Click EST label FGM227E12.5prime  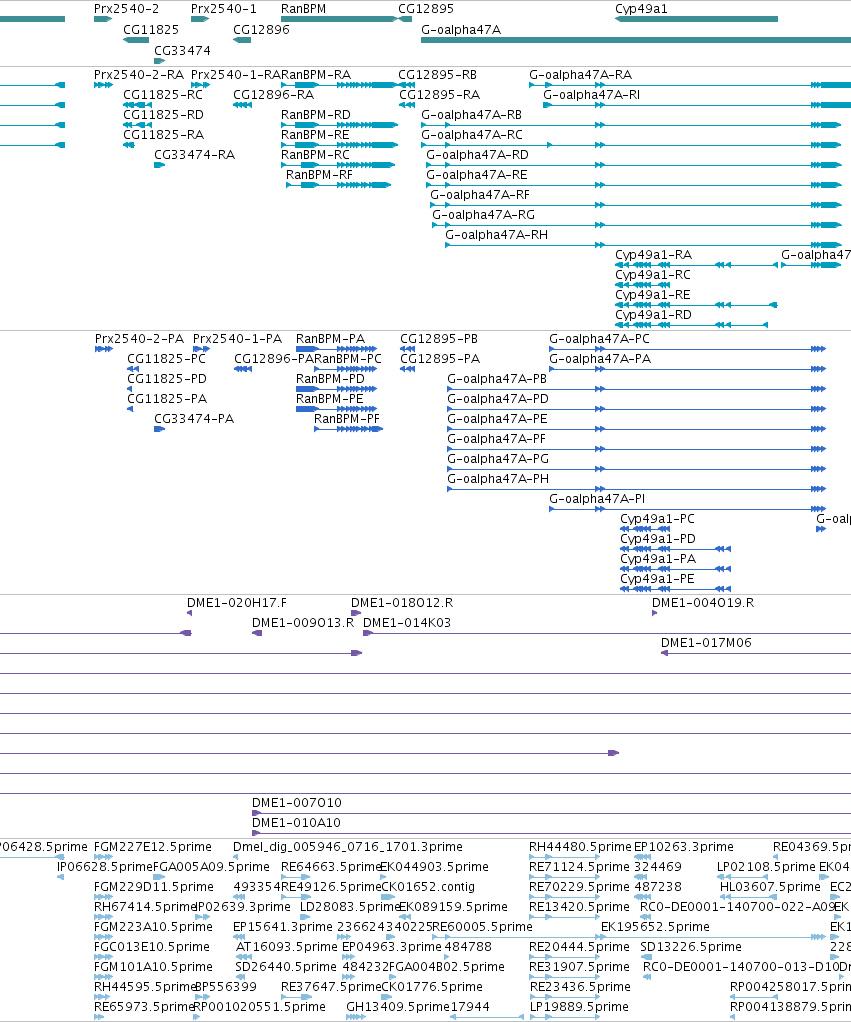click(153, 847)
